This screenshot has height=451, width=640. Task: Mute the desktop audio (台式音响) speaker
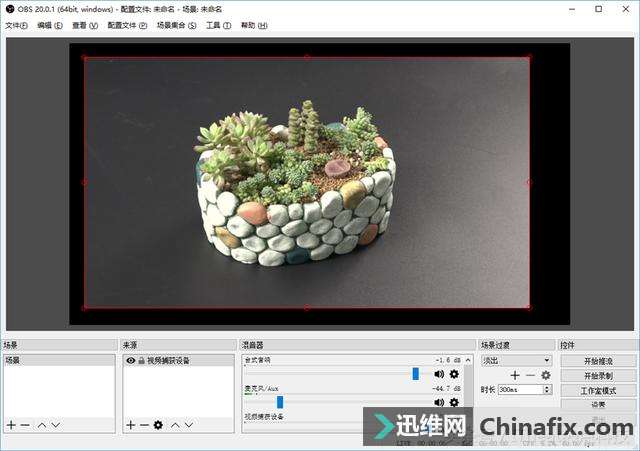439,374
